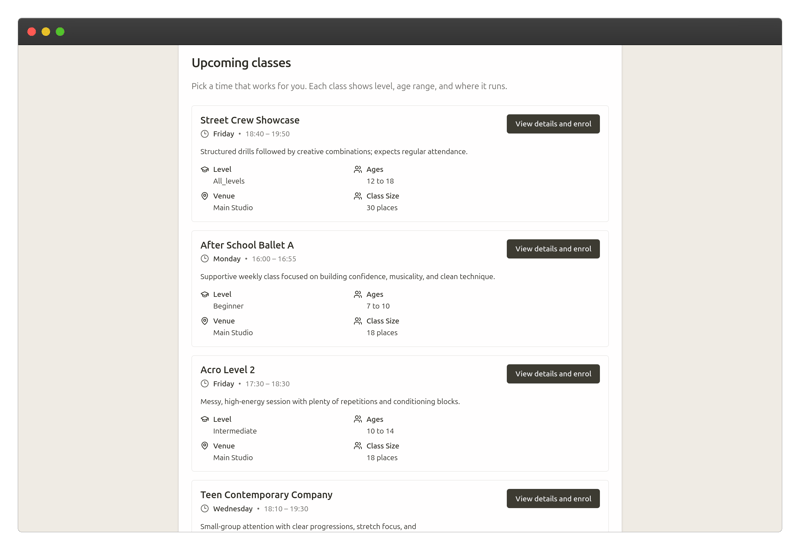Click the 17:30 – 18:30 time text
Screen dimensions: 800x550
click(x=267, y=384)
